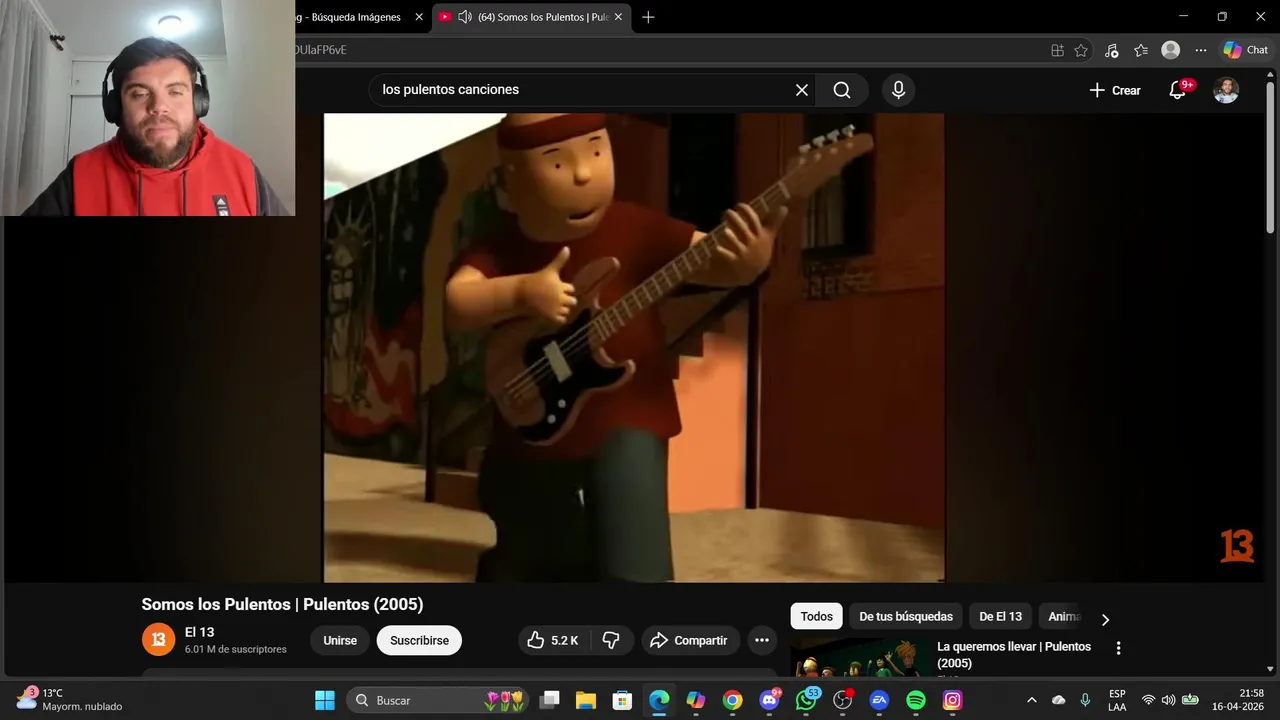
Task: Click the Unirse button
Action: click(340, 640)
